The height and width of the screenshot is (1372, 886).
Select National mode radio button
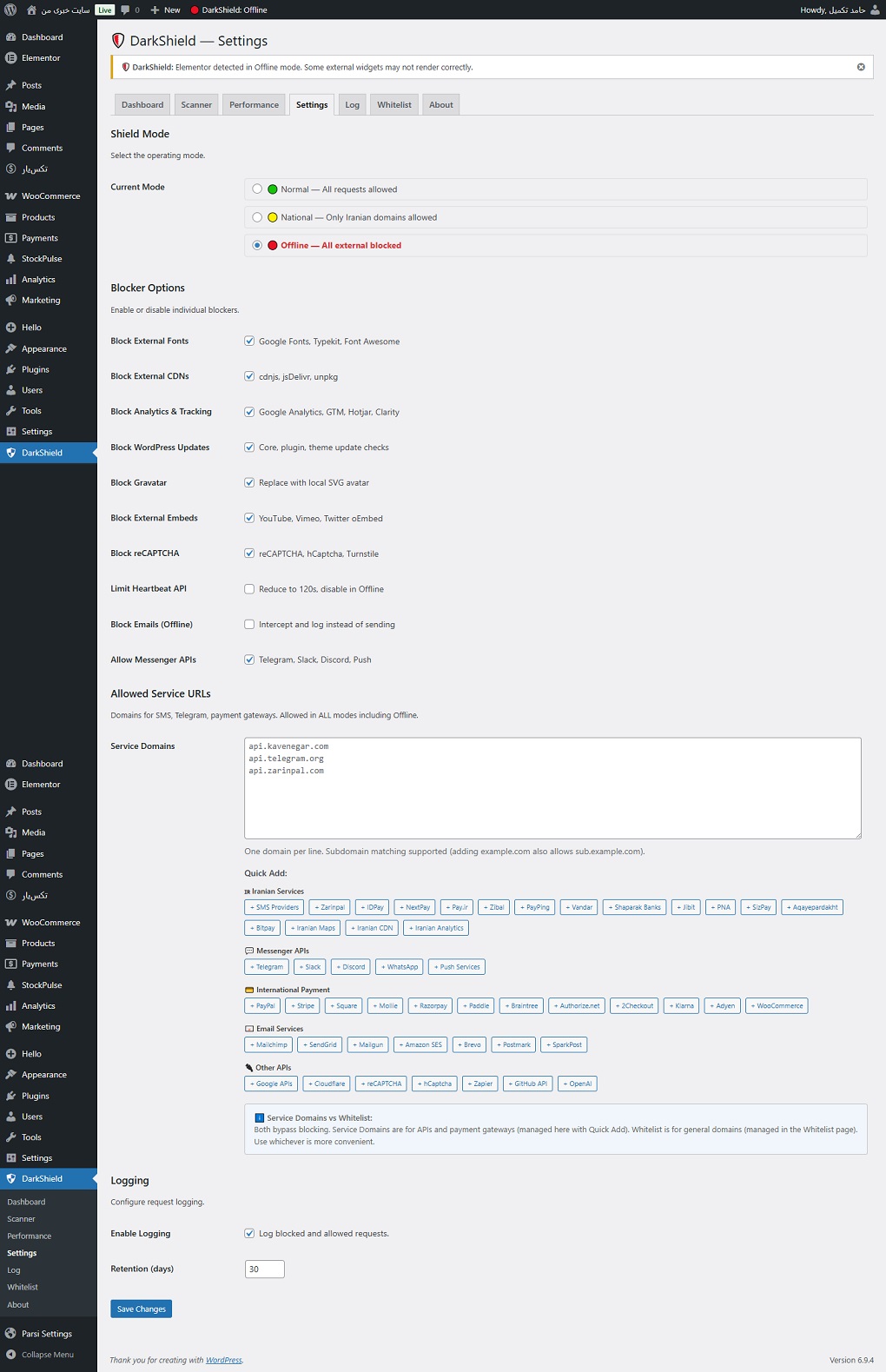click(257, 217)
